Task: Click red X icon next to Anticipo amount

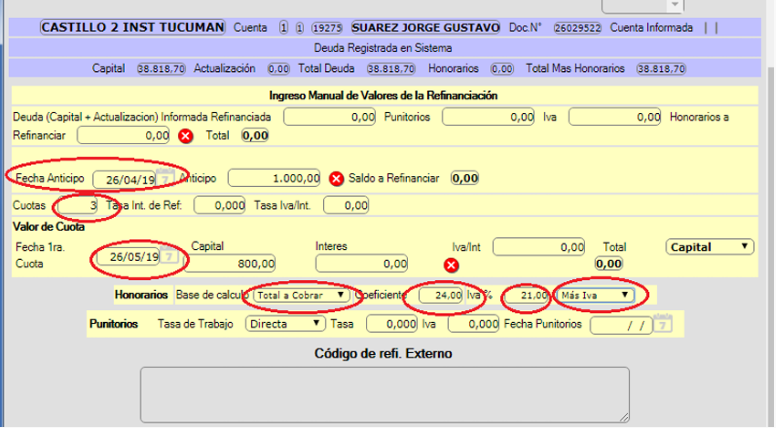Action: pos(337,178)
